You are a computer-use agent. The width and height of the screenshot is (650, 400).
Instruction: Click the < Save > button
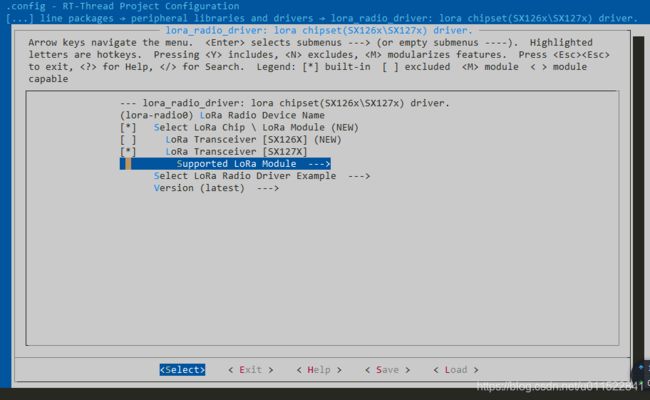pos(388,370)
